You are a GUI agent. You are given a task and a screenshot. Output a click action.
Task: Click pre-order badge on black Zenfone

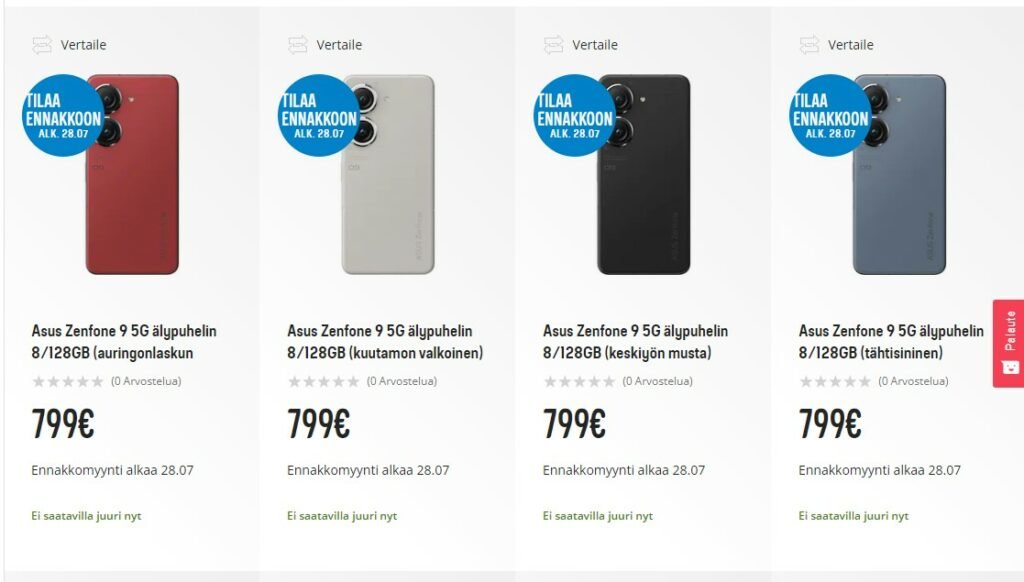574,116
